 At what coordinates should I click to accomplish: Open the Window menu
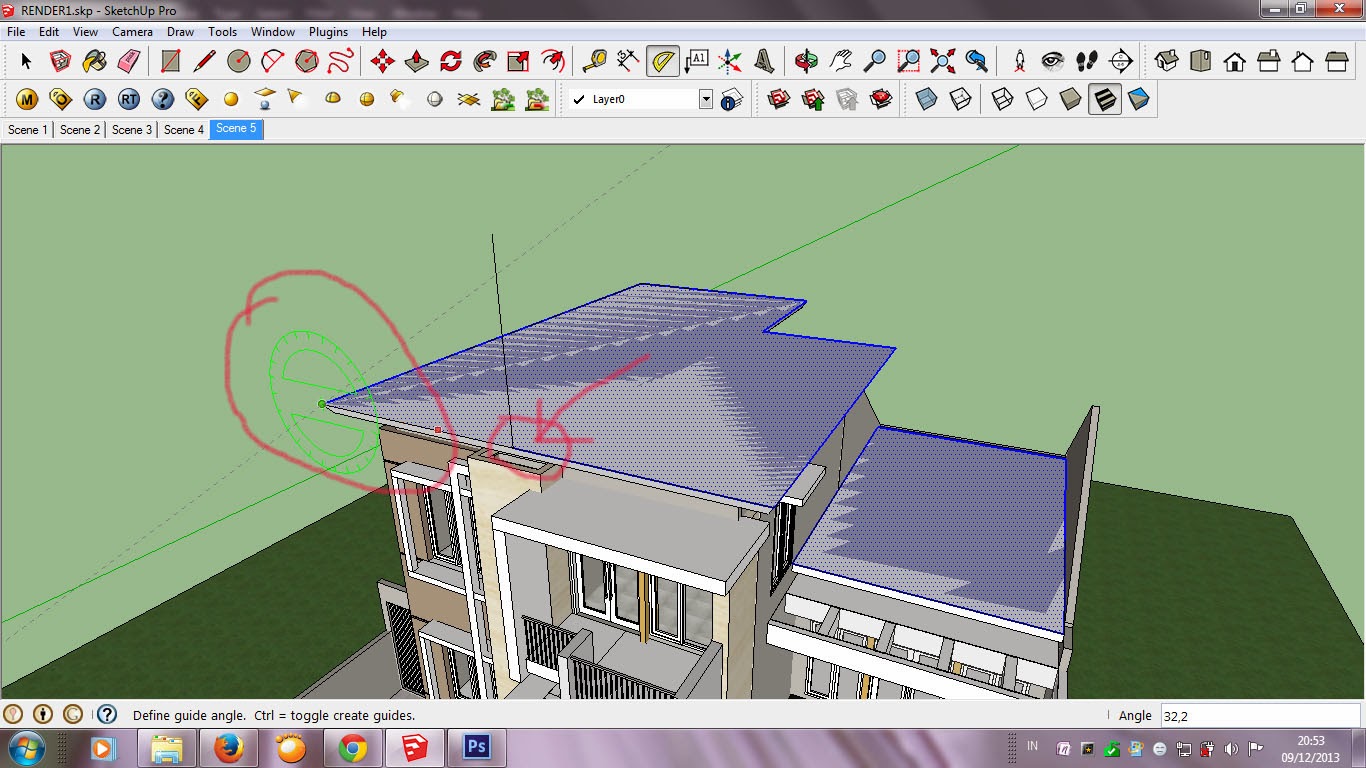(273, 32)
